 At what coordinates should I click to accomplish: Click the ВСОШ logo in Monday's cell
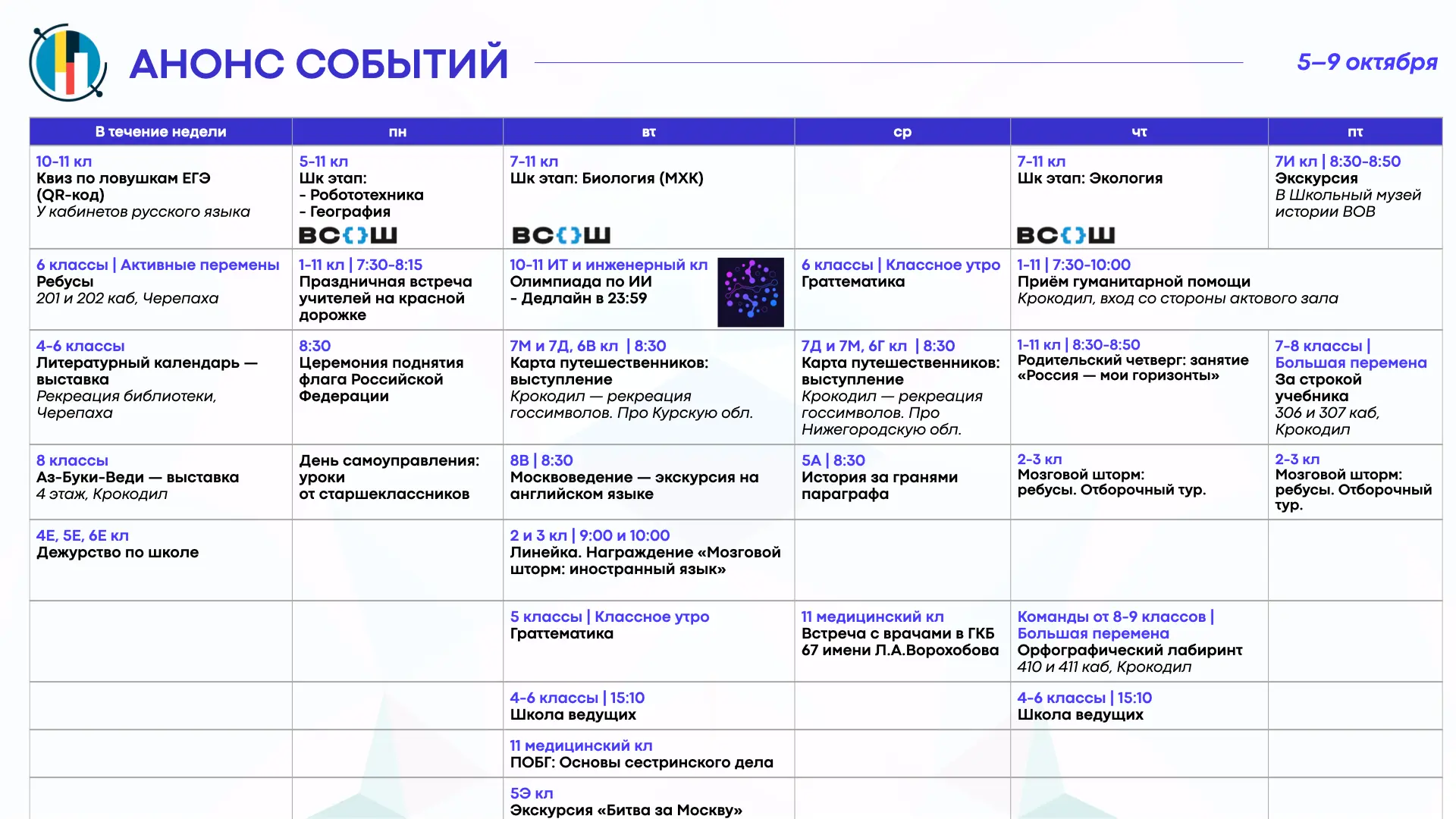pos(348,235)
